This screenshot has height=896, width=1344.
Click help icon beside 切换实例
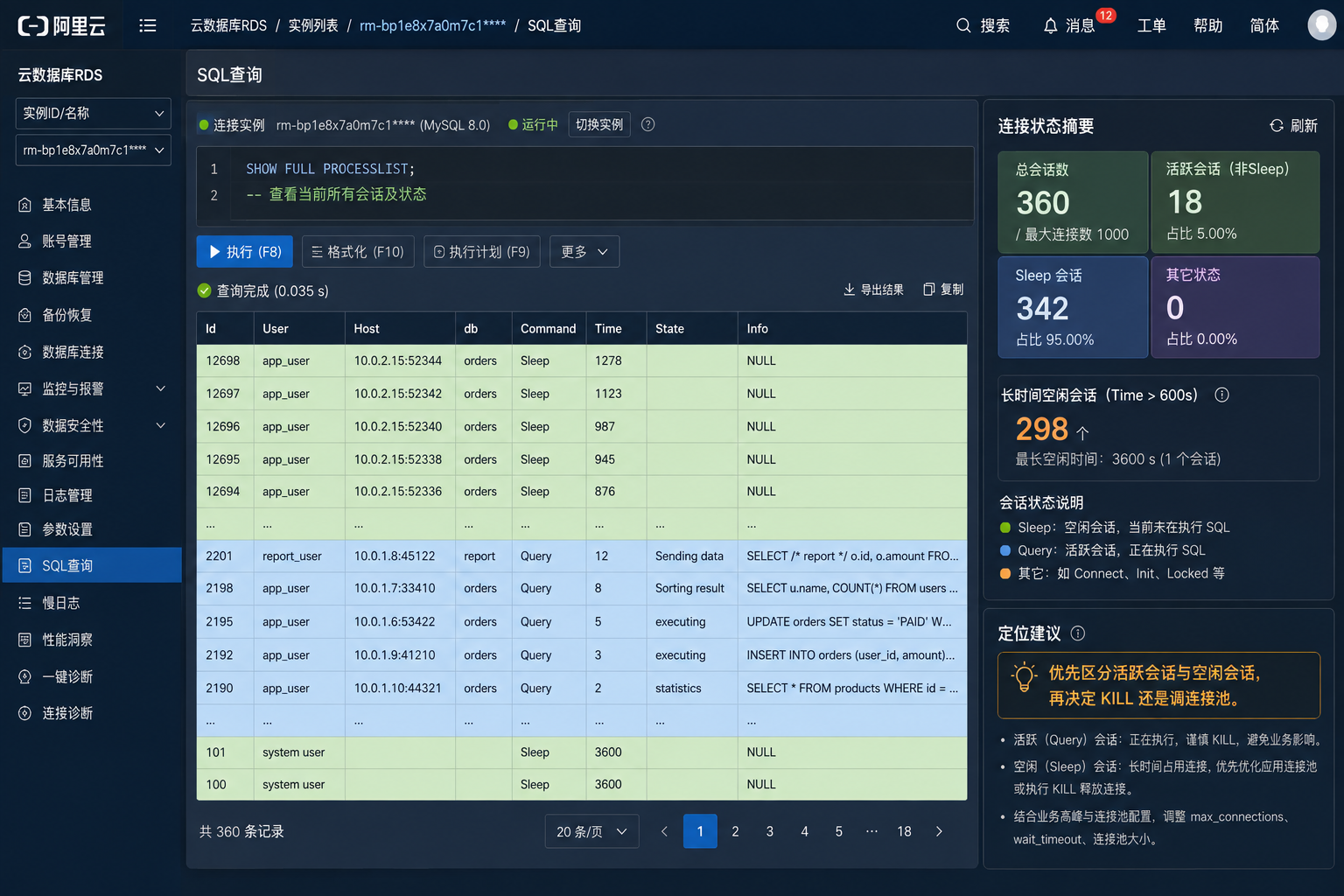[647, 124]
